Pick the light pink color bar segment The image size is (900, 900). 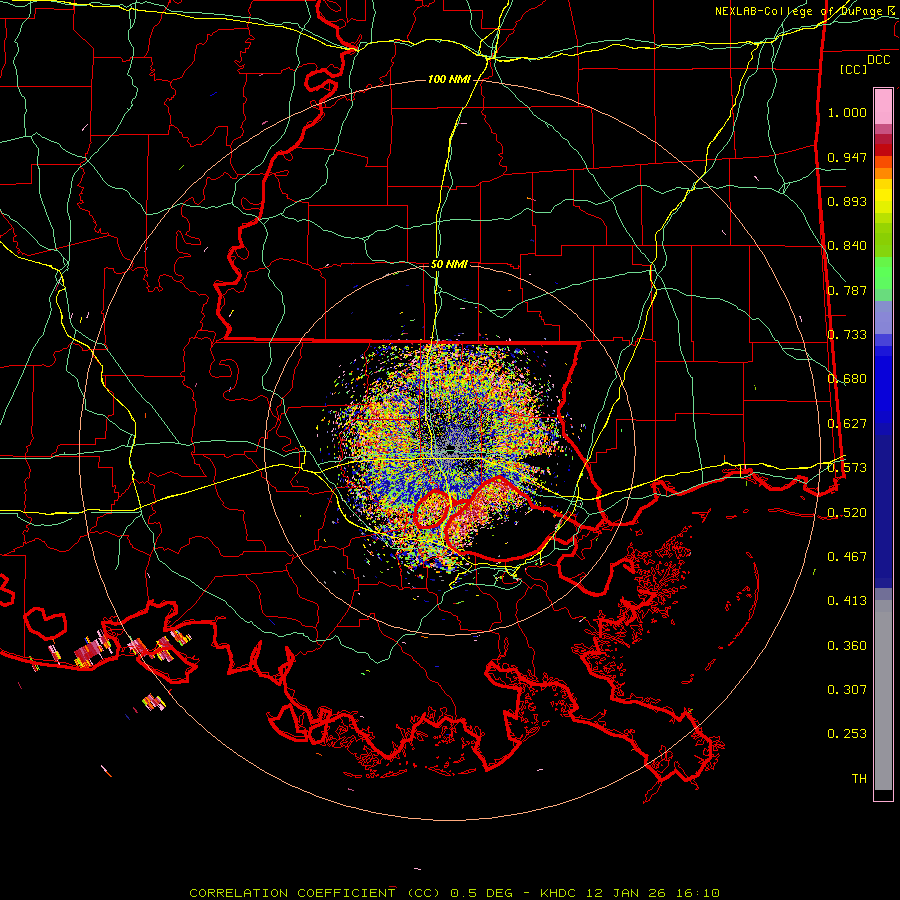883,107
